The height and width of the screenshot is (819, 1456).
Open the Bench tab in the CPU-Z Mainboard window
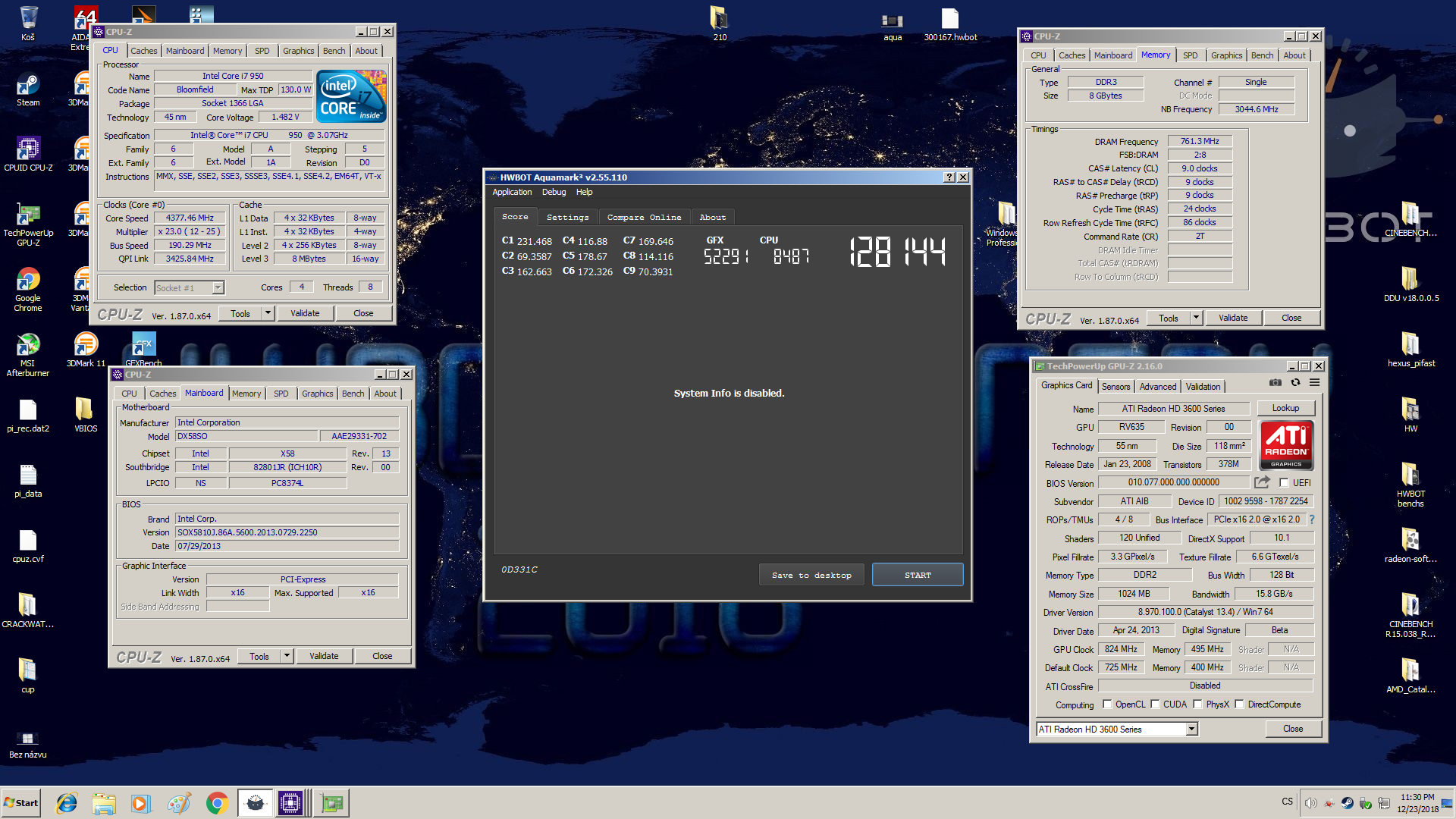coord(353,394)
